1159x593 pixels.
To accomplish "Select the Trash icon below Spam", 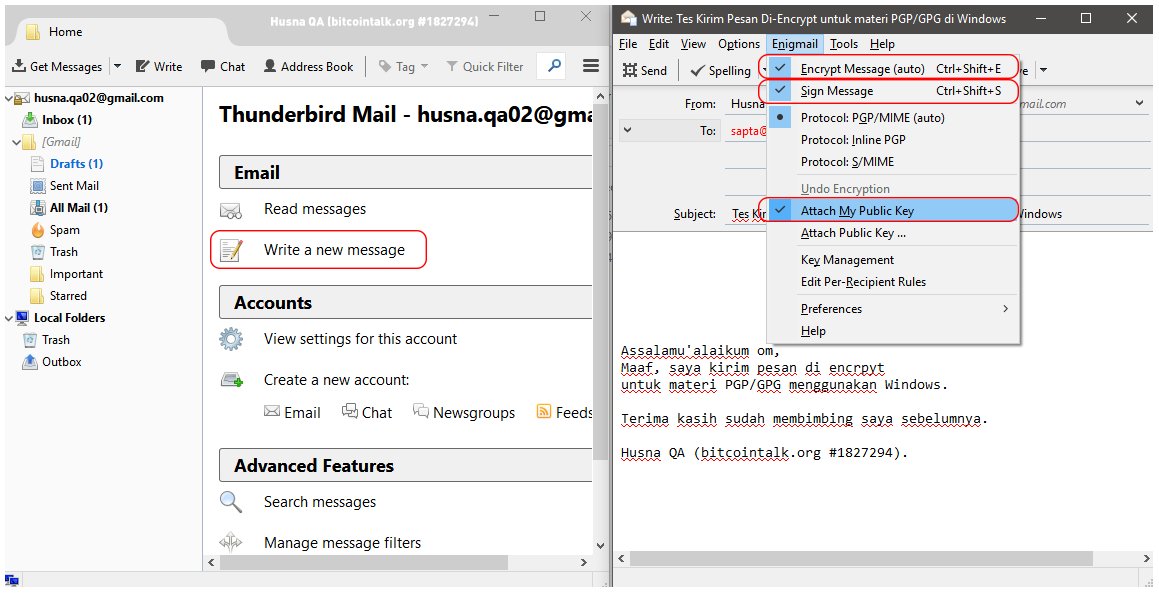I will tap(38, 252).
